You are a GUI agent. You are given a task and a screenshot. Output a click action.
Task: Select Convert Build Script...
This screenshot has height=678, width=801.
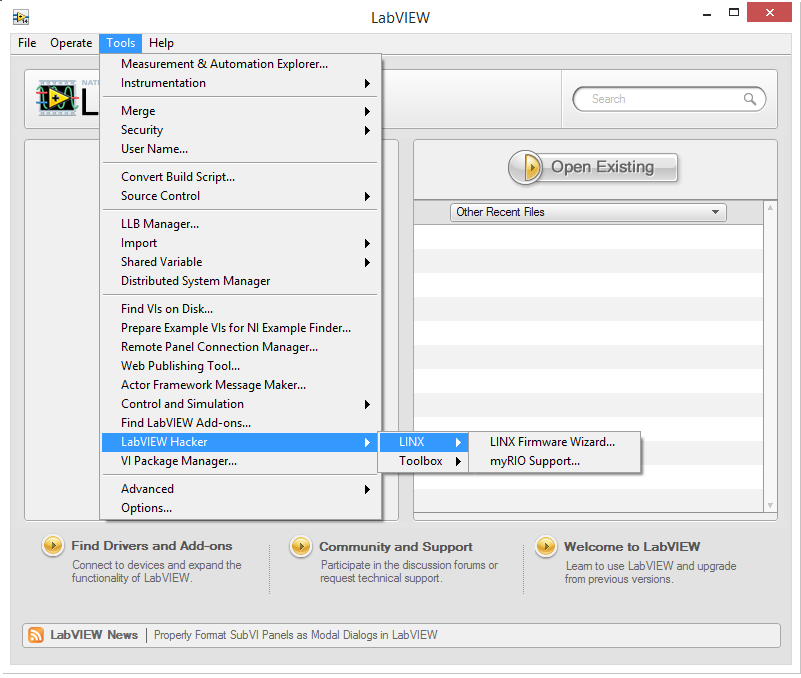[x=240, y=177]
